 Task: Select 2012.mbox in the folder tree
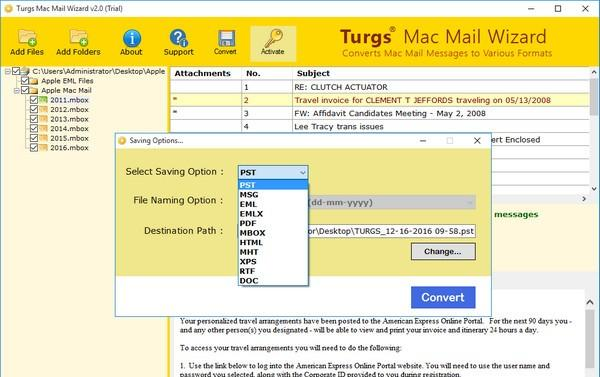[69, 109]
